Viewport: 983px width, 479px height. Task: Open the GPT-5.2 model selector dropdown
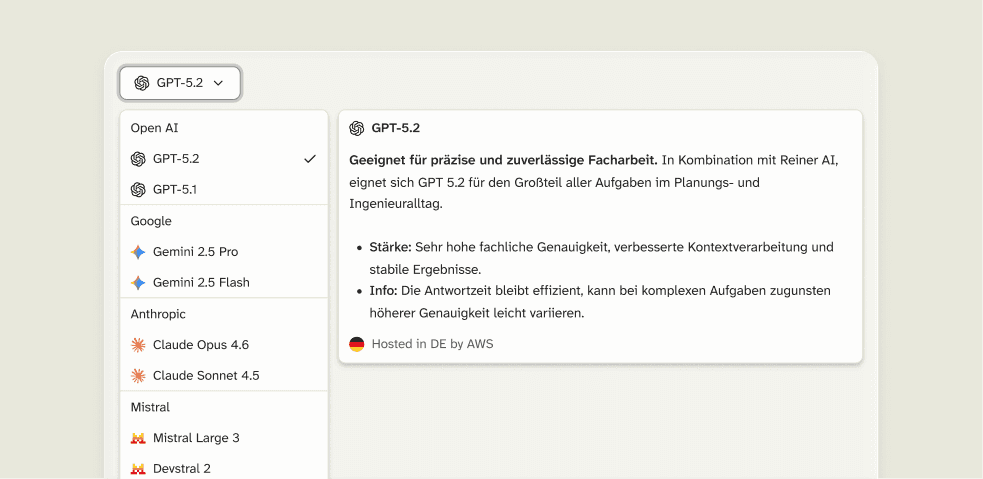click(180, 83)
